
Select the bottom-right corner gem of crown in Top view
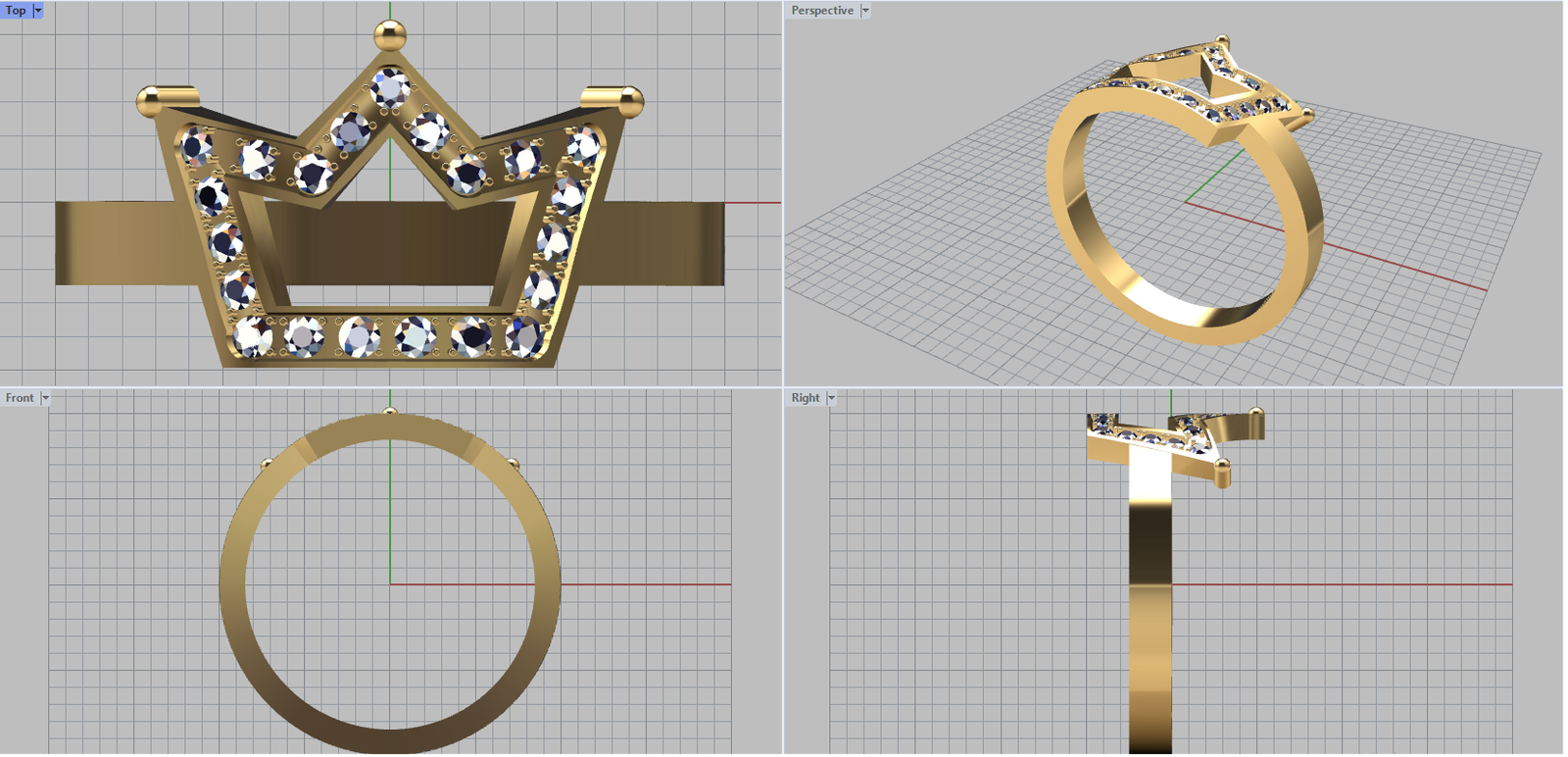point(525,336)
